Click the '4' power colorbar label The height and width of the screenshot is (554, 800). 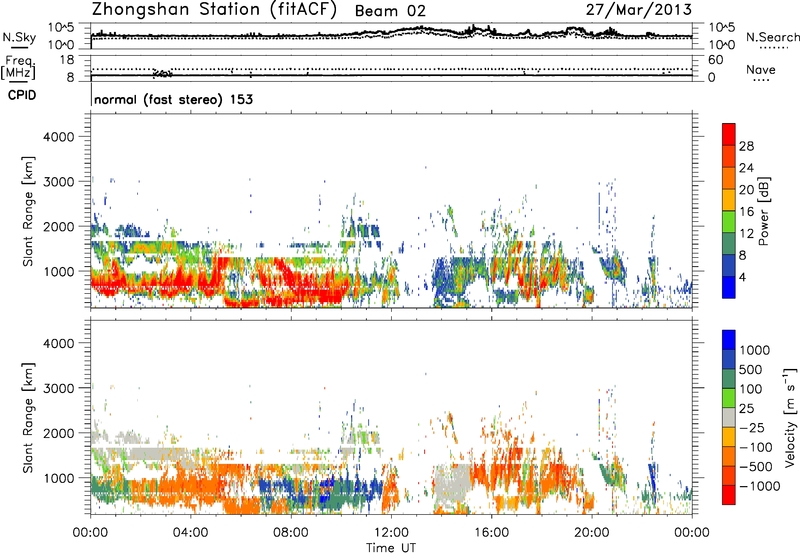point(743,278)
